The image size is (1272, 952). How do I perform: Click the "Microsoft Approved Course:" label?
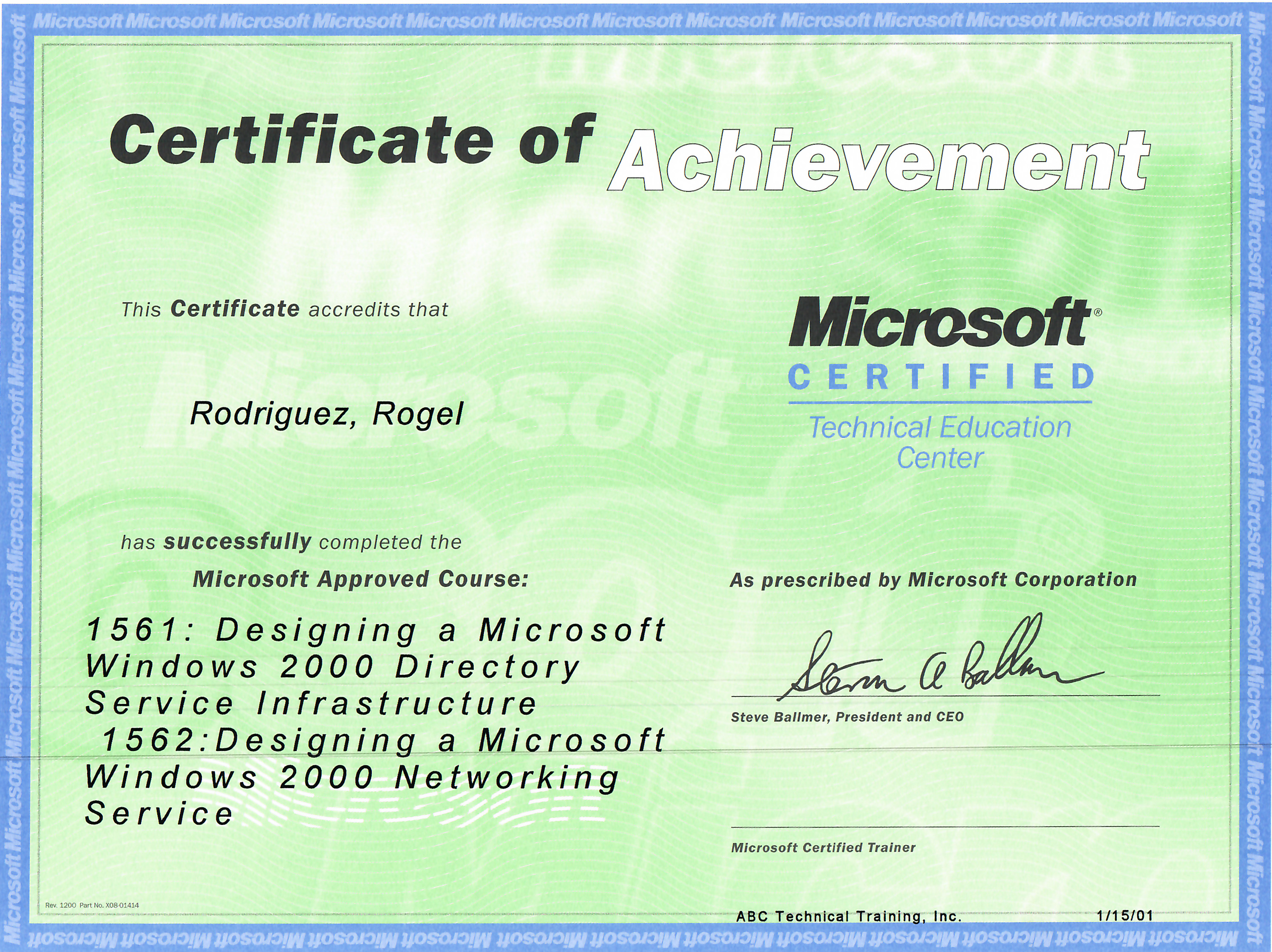click(360, 579)
